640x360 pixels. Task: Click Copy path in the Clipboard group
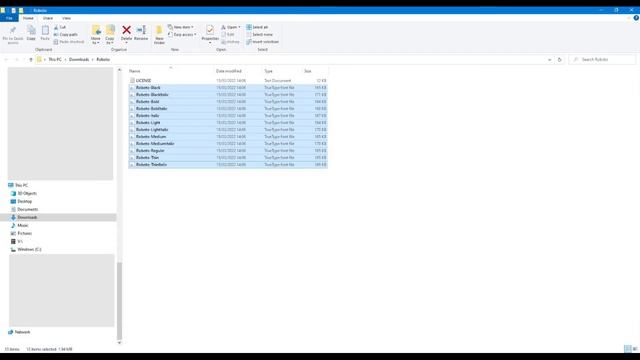[x=66, y=35]
